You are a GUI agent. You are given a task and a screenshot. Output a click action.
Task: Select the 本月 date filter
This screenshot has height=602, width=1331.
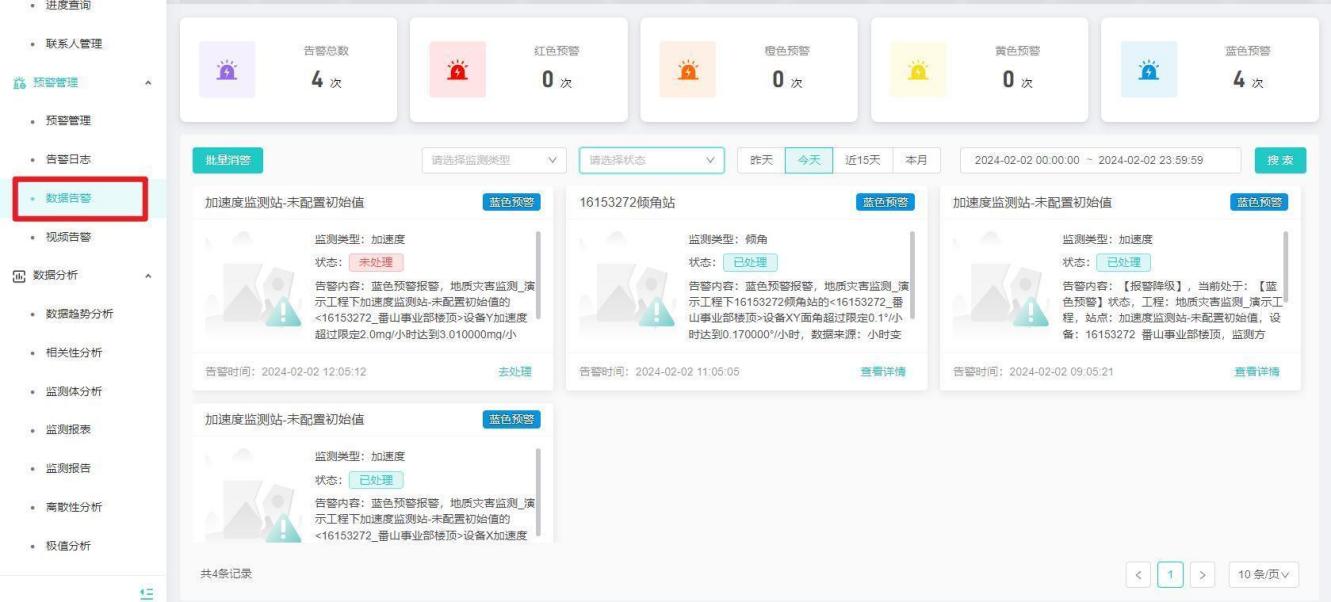pos(915,160)
